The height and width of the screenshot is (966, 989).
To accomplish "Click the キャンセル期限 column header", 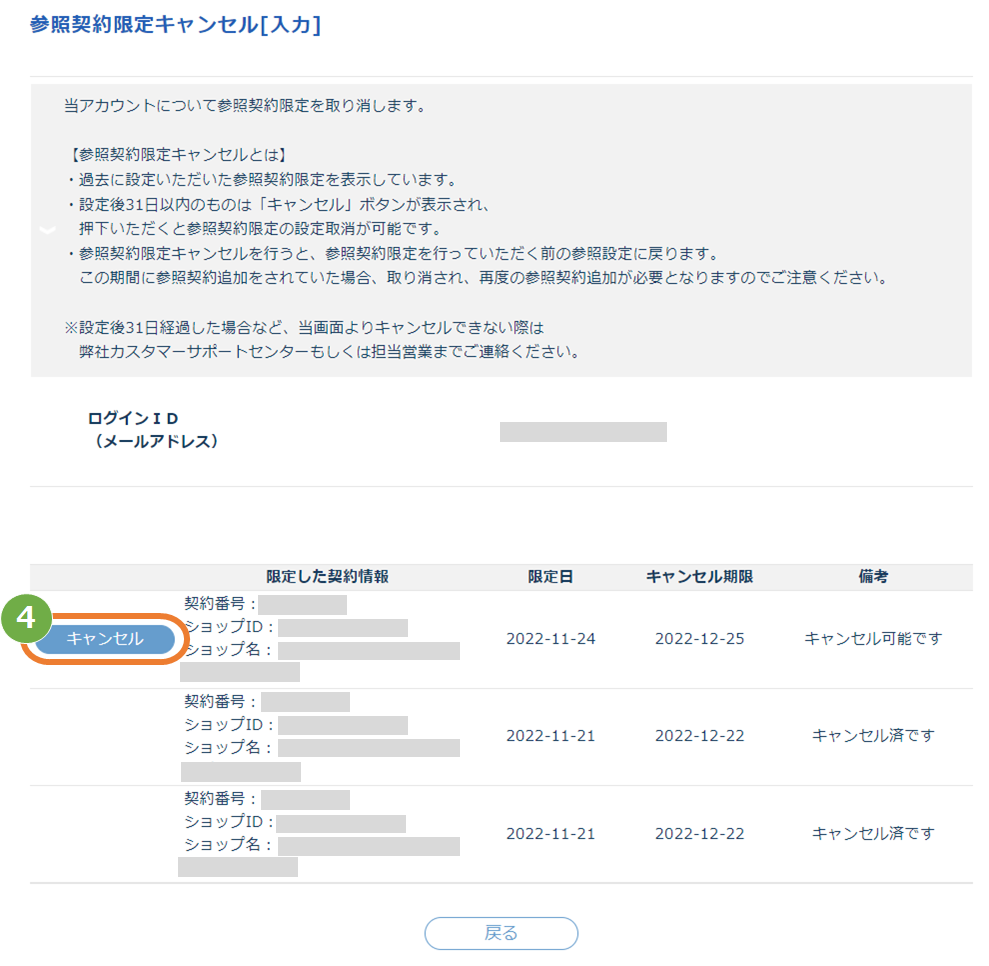I will tap(699, 576).
